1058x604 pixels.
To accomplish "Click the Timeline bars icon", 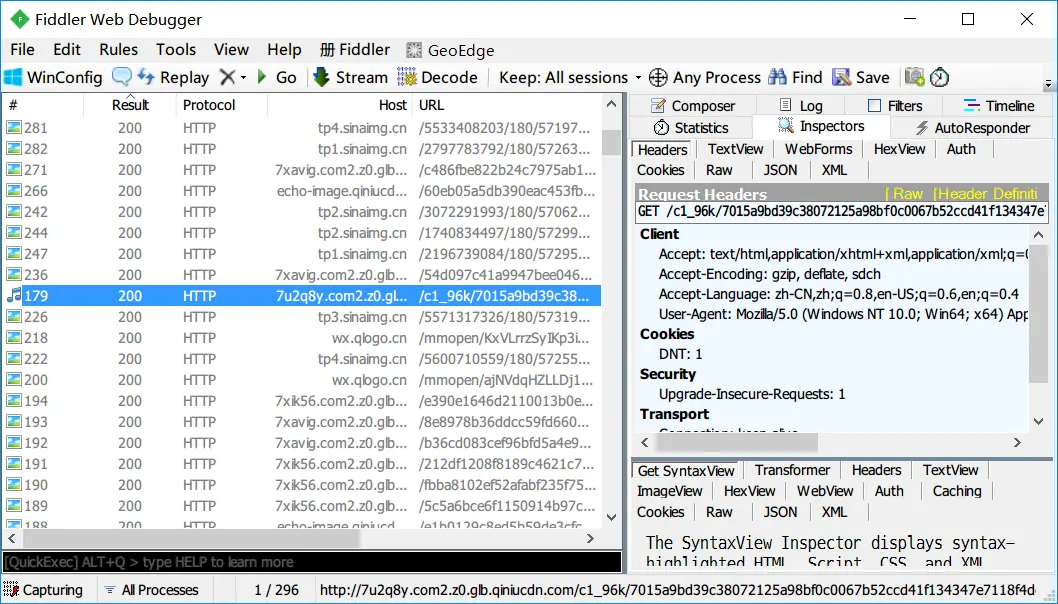I will (x=972, y=105).
